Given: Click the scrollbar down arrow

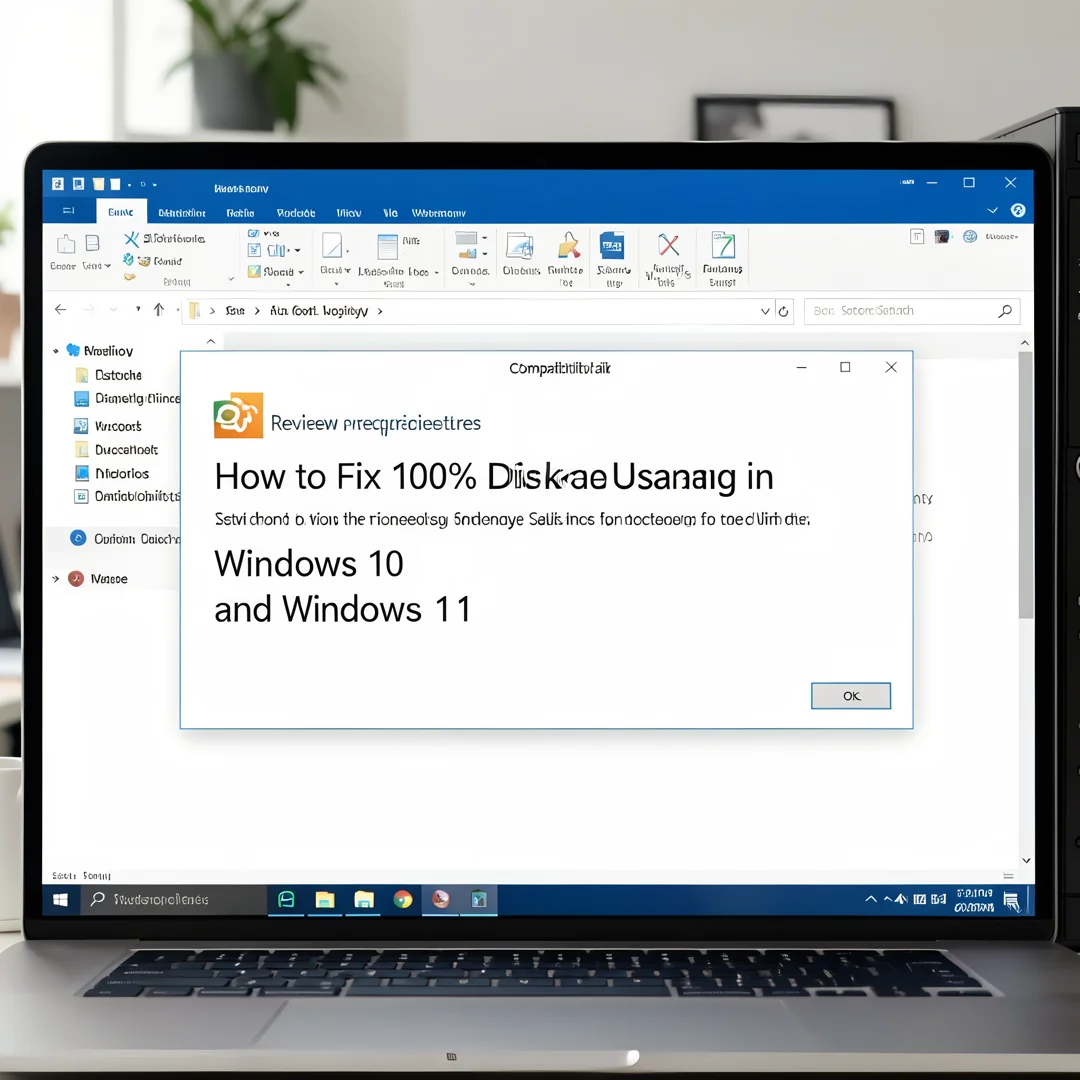Looking at the screenshot, I should 1026,860.
